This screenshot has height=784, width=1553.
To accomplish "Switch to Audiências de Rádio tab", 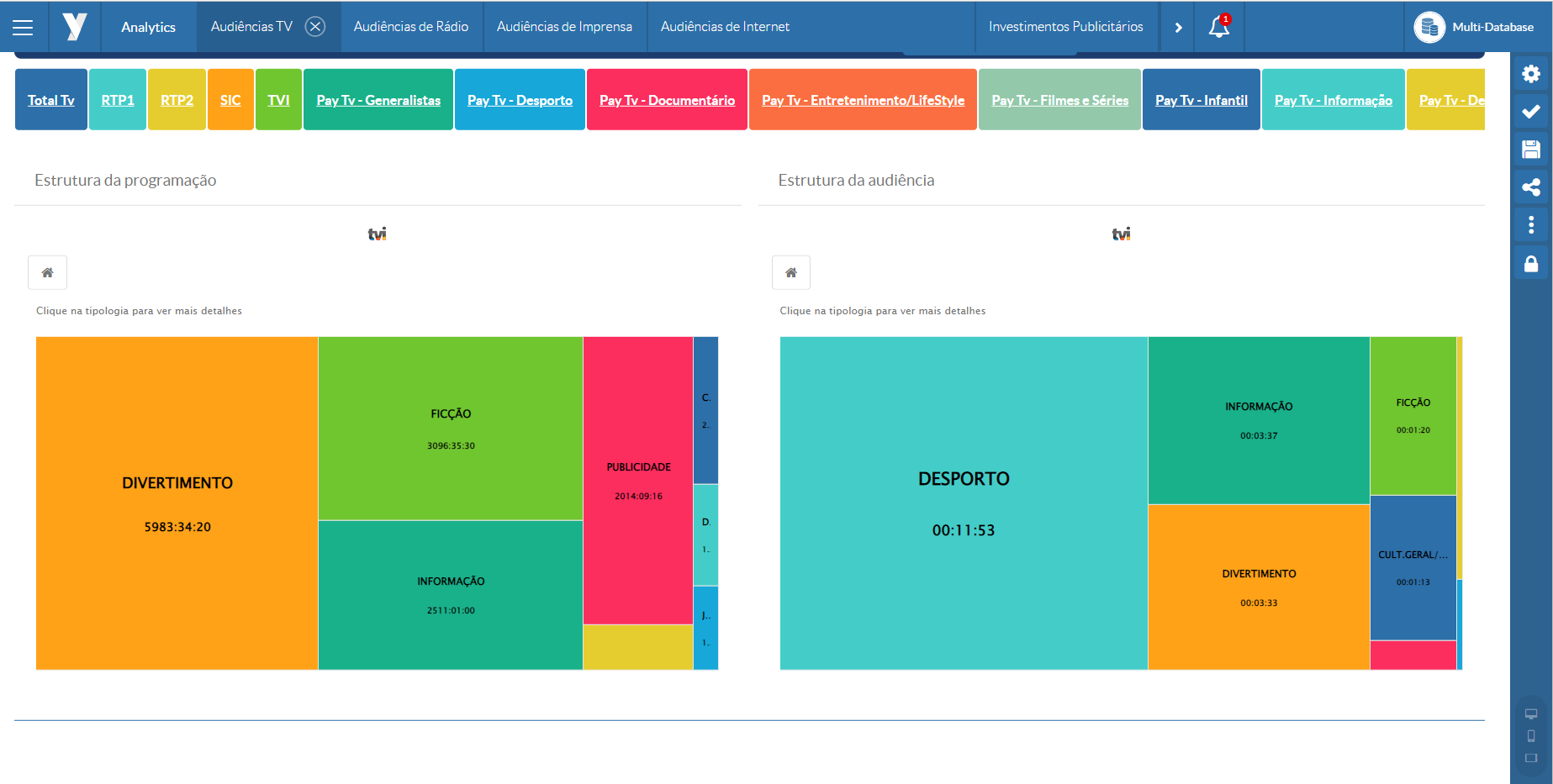I will [x=410, y=27].
